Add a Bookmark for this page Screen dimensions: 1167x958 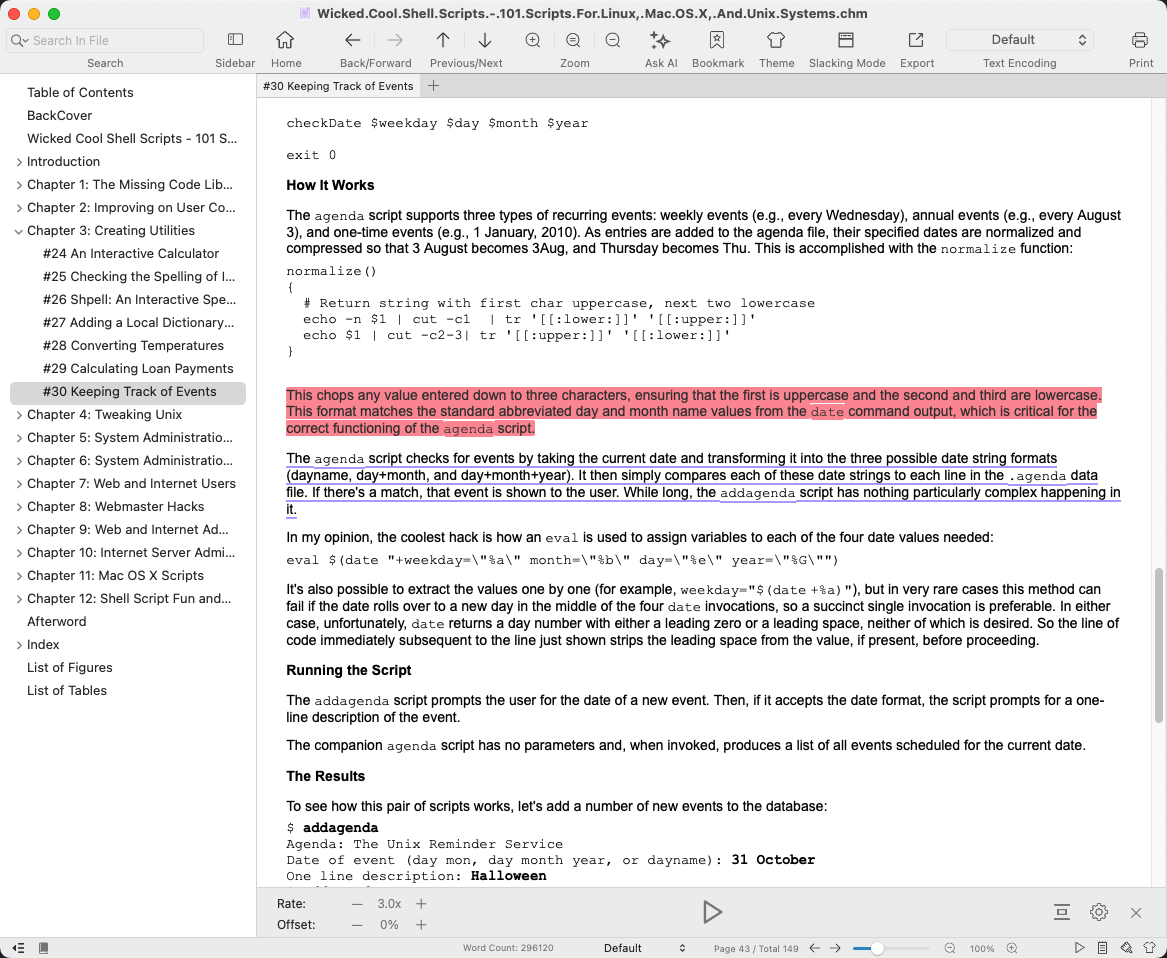pos(717,39)
